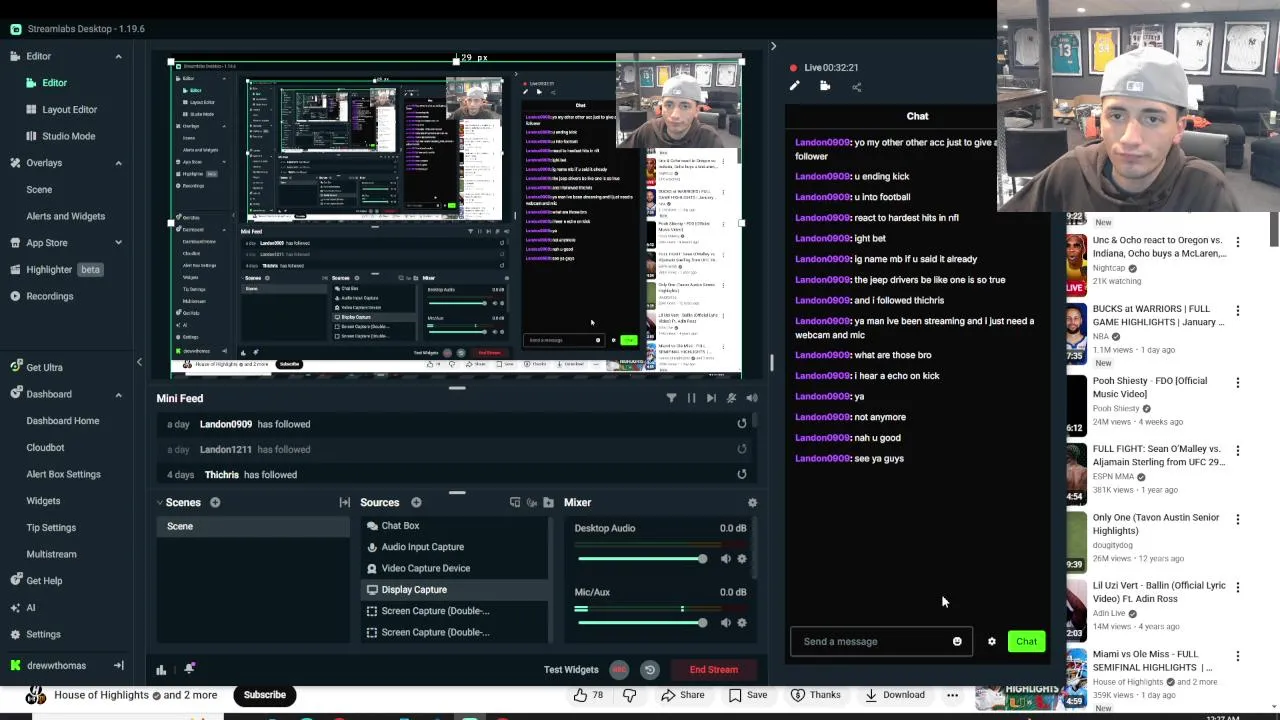This screenshot has height=720, width=1280.
Task: Add a new source with plus icon
Action: click(416, 502)
